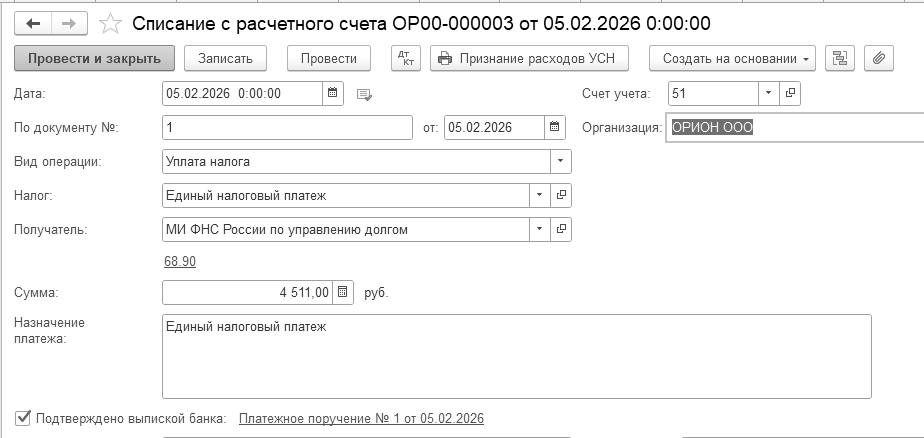The height and width of the screenshot is (438, 924).
Task: Click the 'Записать' button
Action: click(225, 58)
